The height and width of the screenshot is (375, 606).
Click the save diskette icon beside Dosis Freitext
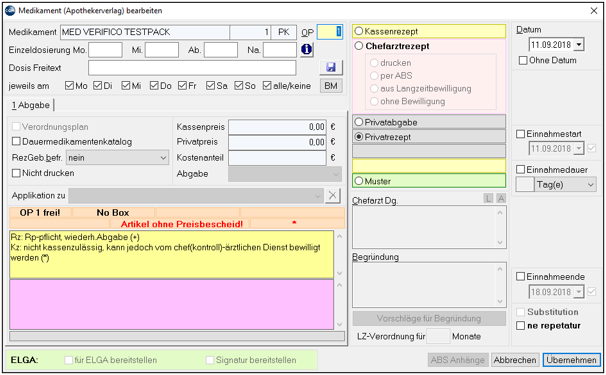point(331,67)
